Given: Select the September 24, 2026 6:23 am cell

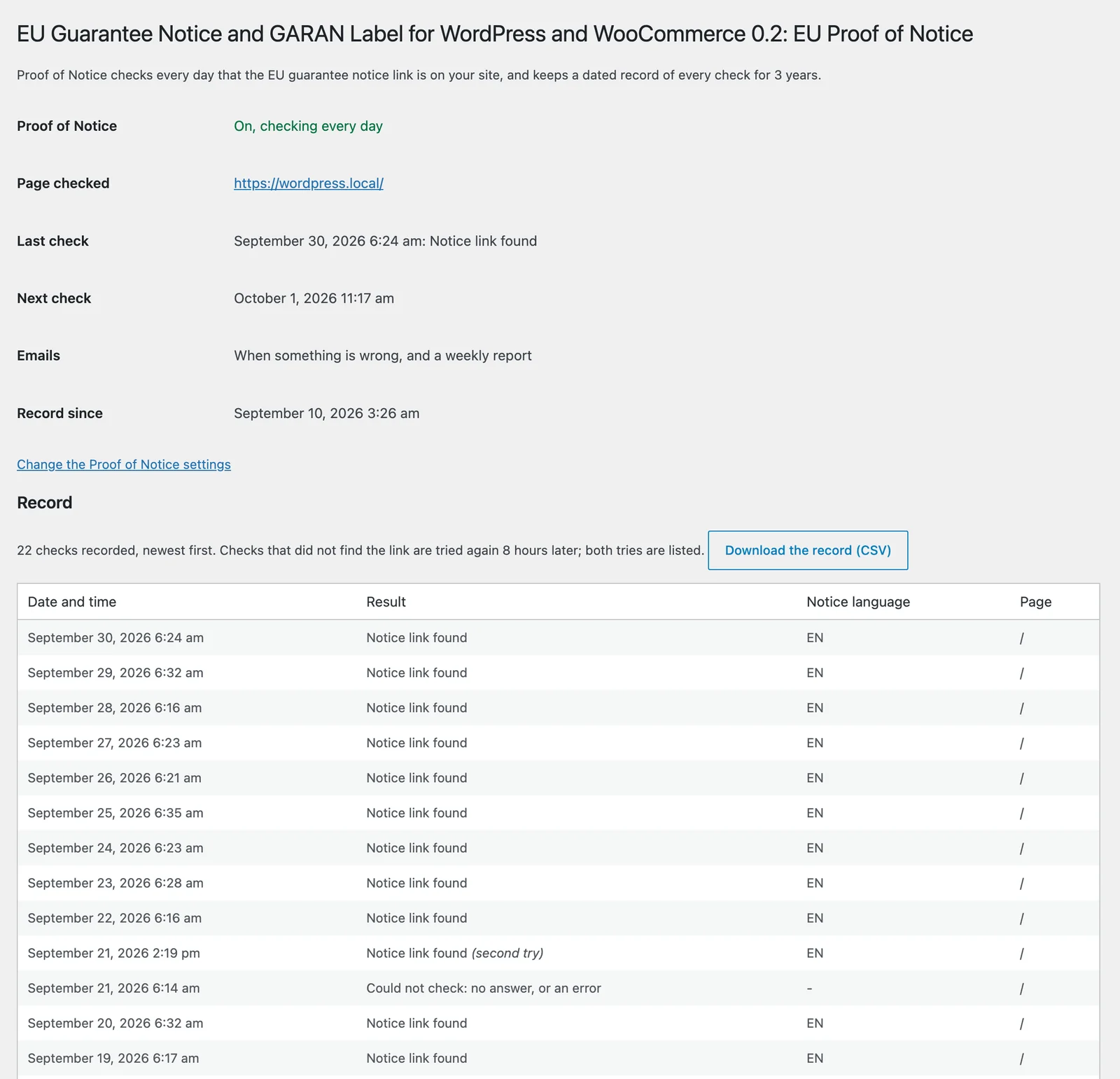Looking at the screenshot, I should (x=115, y=848).
